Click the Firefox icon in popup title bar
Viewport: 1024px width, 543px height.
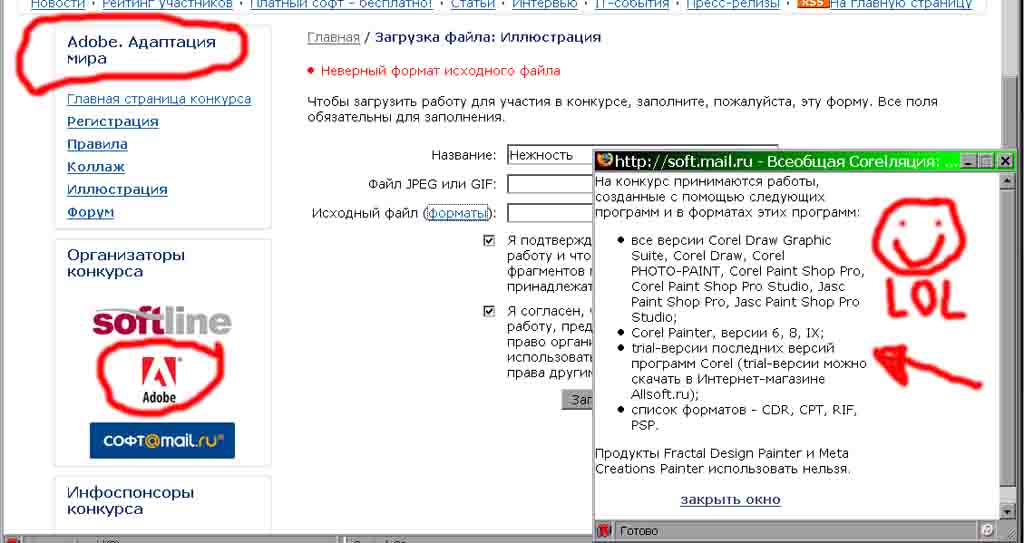[605, 160]
